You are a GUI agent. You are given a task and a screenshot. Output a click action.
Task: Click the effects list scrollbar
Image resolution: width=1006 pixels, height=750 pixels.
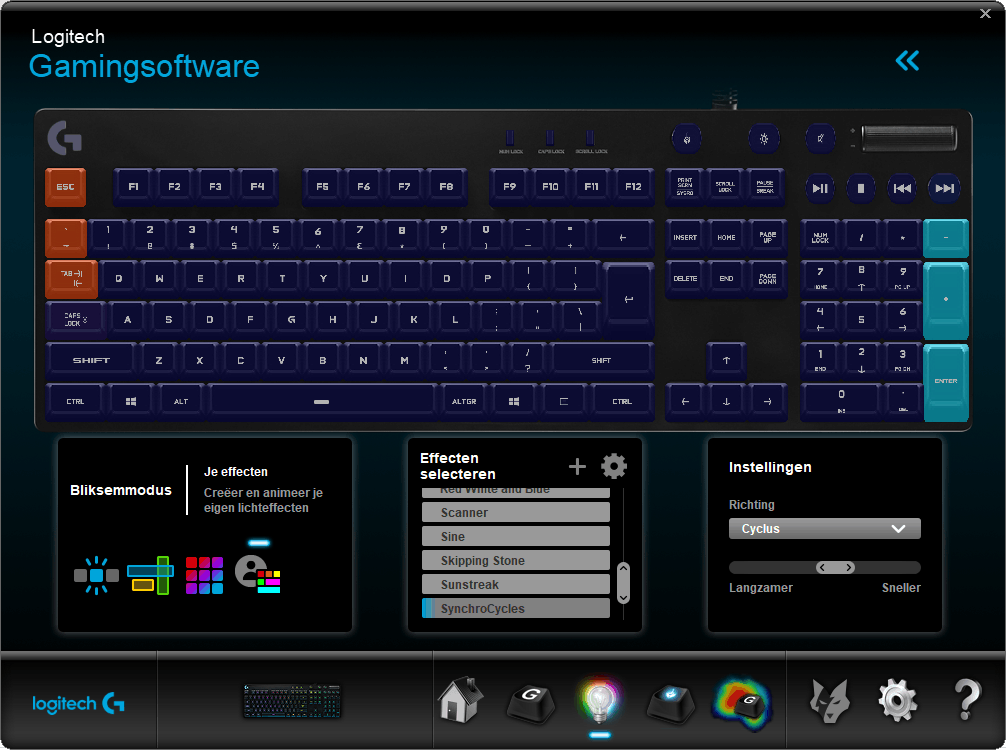pos(623,583)
